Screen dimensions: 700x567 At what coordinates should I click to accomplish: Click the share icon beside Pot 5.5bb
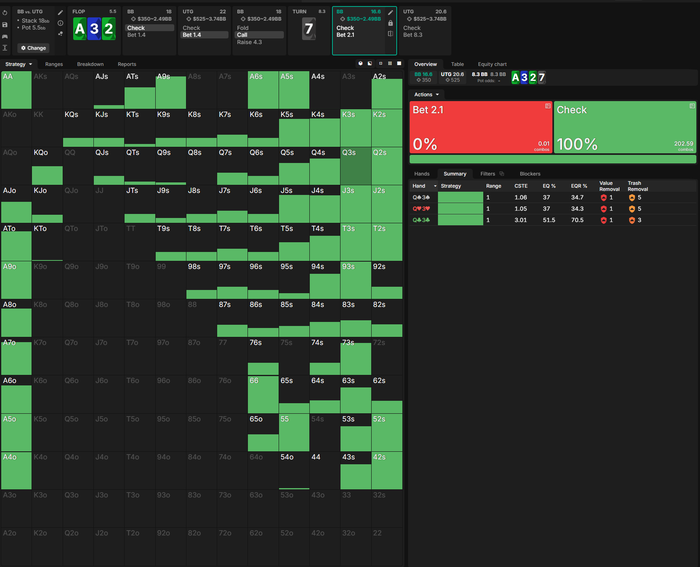pos(60,33)
